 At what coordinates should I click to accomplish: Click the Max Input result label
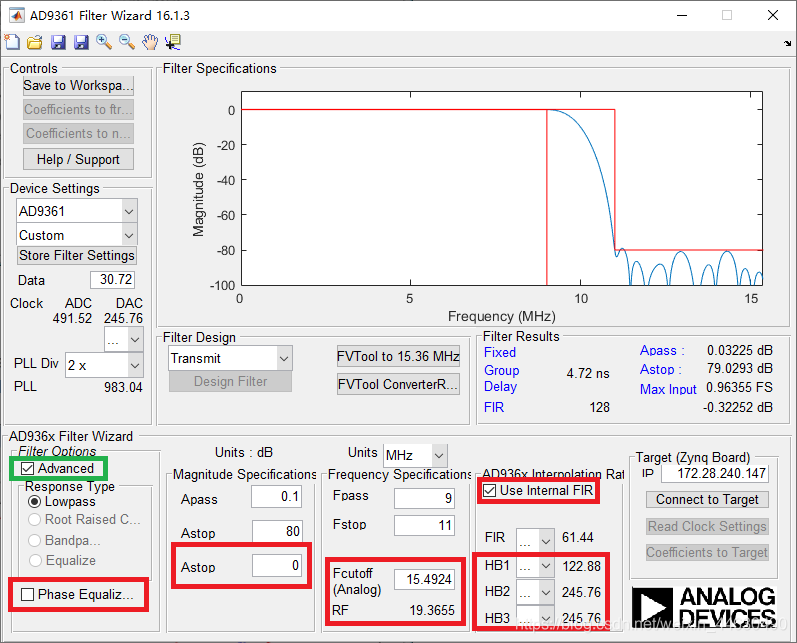pos(668,389)
